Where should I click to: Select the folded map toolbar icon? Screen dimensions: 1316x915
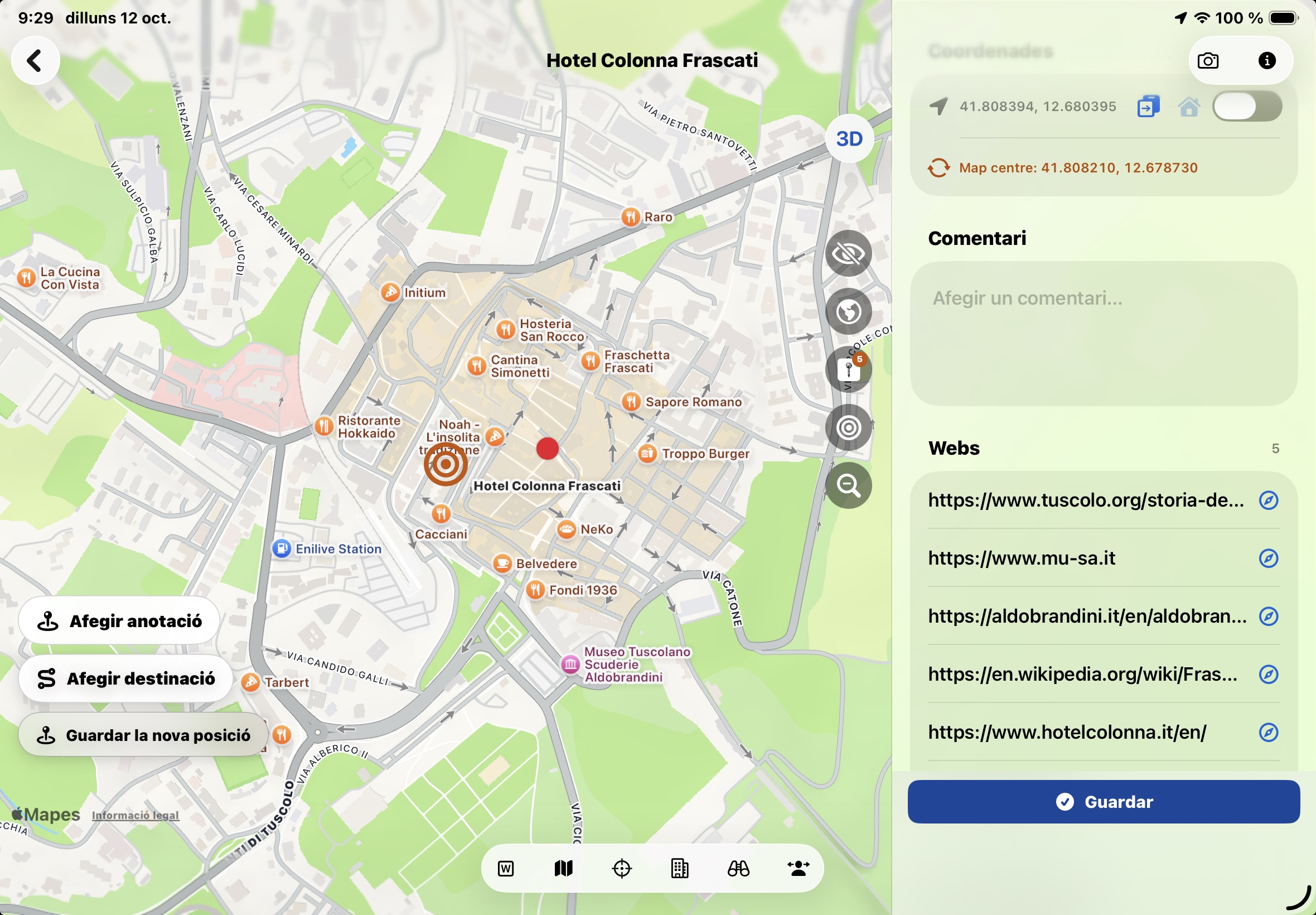click(564, 869)
